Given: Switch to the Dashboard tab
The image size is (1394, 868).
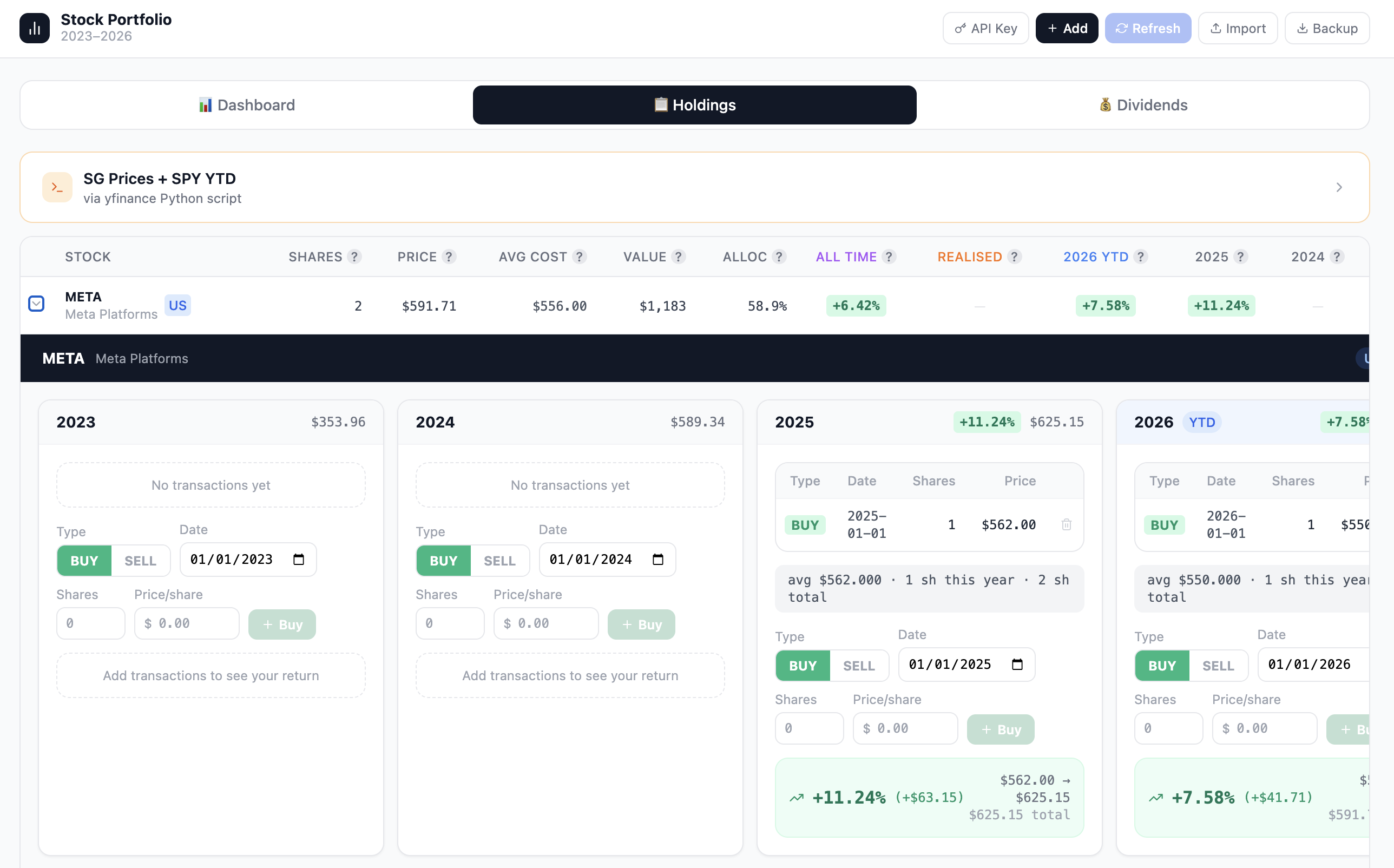Looking at the screenshot, I should [x=247, y=105].
